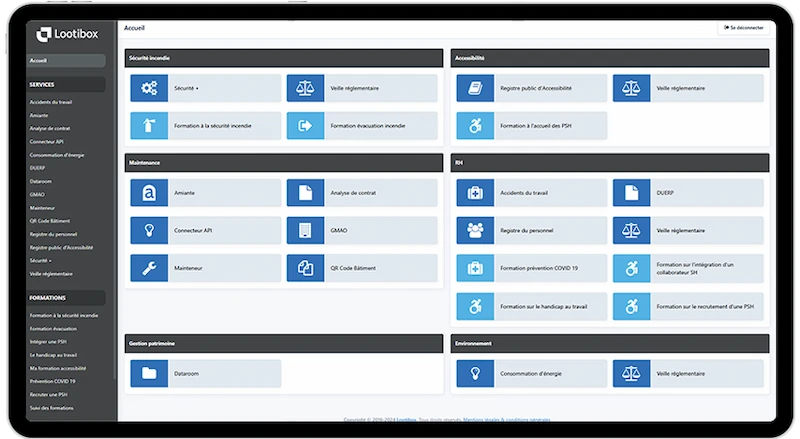Click the gears icon for Sécurité +
Screen dimensions: 800x439
149,88
